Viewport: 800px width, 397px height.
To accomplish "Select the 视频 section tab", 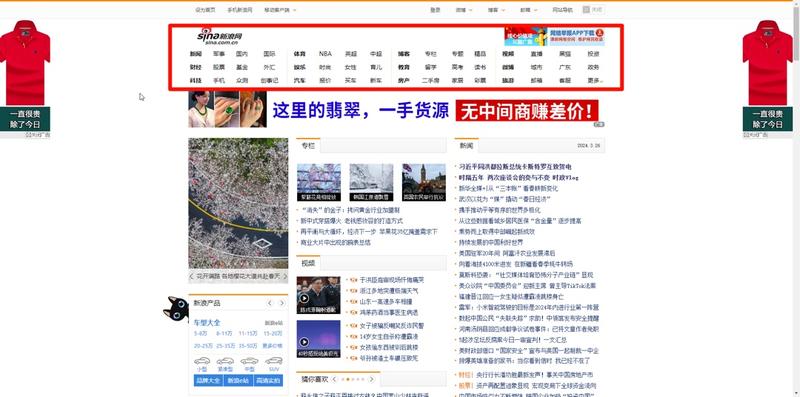I will [x=308, y=263].
